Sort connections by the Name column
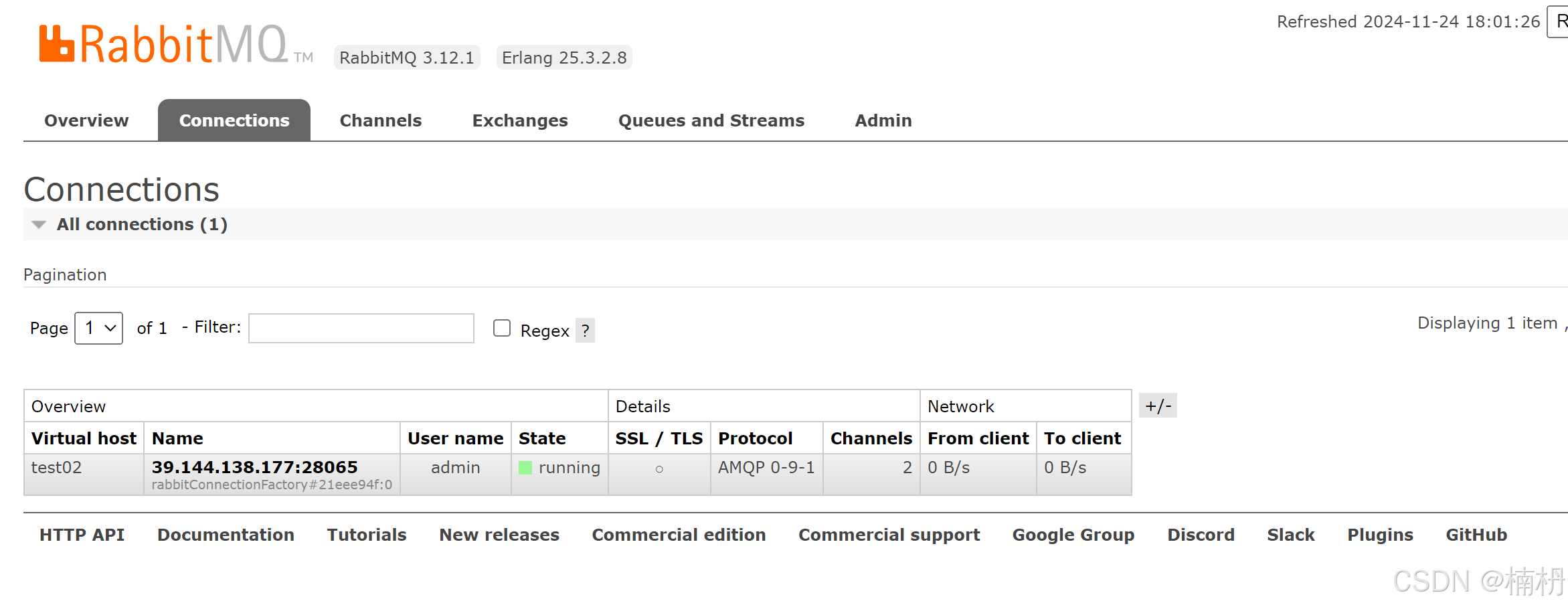1568x607 pixels. click(x=177, y=438)
